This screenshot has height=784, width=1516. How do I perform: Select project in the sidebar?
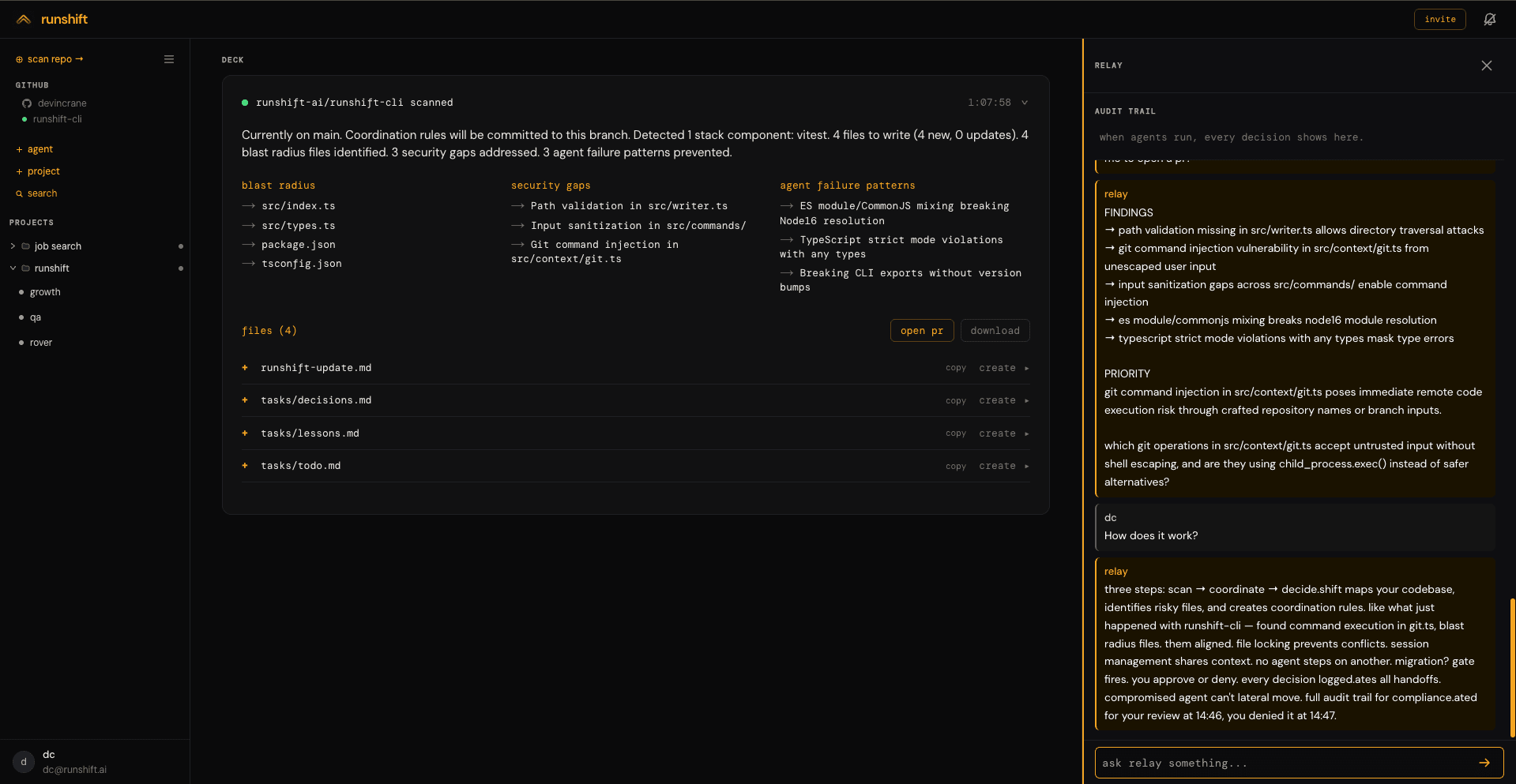click(43, 171)
